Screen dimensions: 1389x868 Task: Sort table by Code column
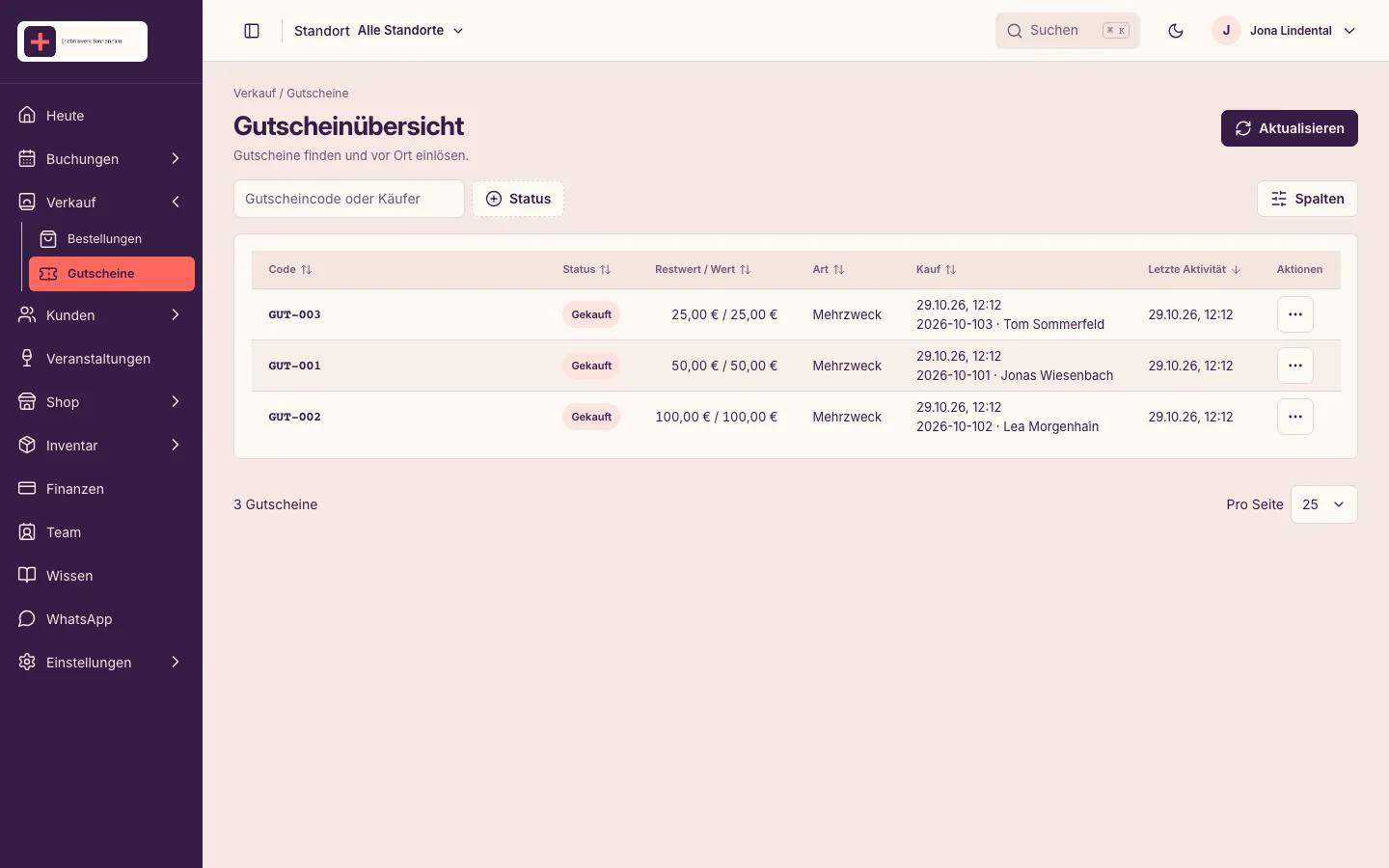coord(290,270)
